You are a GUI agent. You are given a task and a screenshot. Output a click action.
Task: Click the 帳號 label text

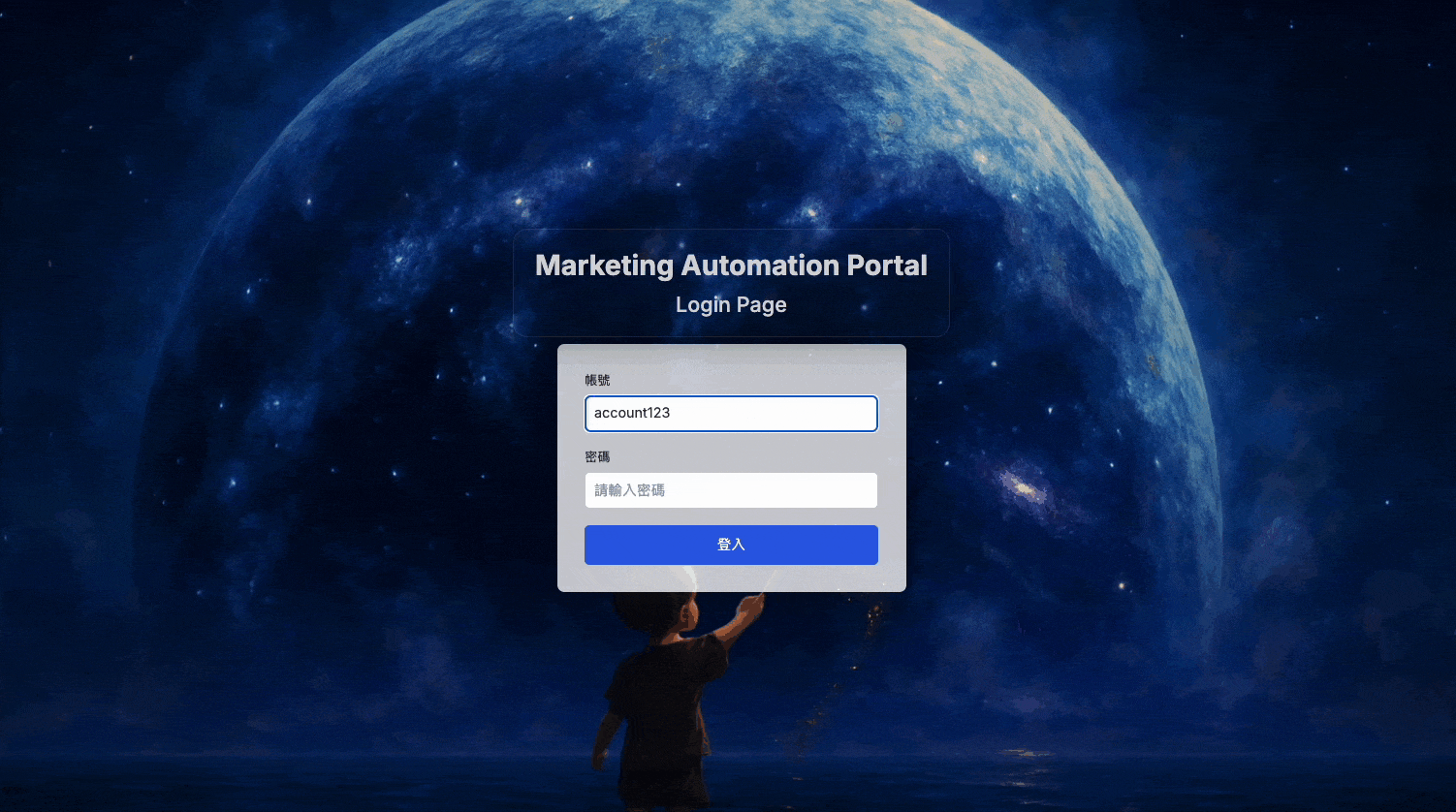597,380
